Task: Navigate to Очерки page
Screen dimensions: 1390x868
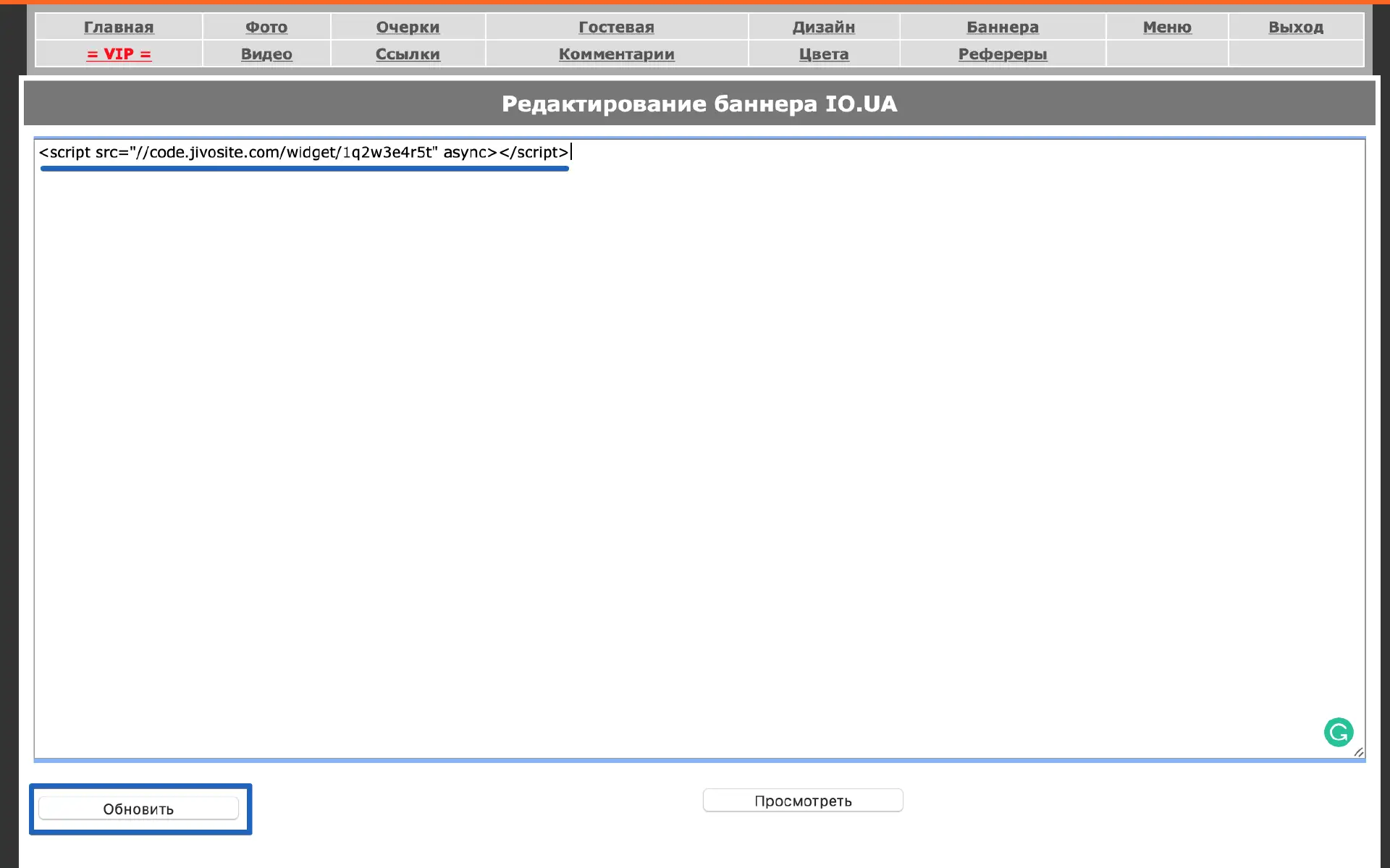Action: tap(408, 27)
